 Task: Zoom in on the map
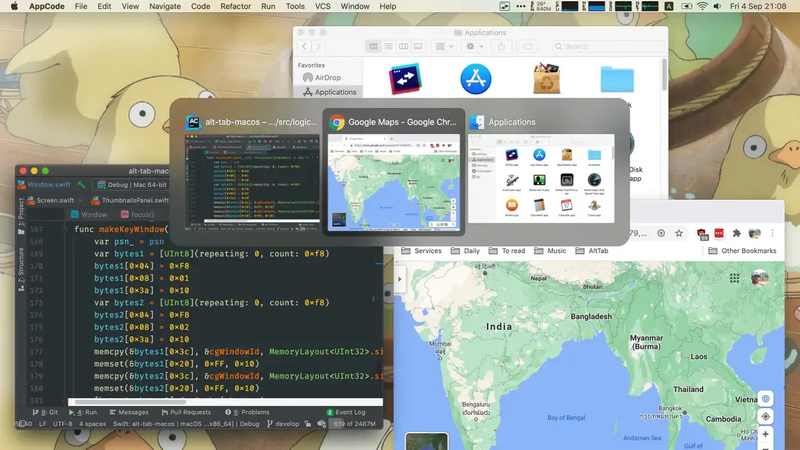(766, 436)
